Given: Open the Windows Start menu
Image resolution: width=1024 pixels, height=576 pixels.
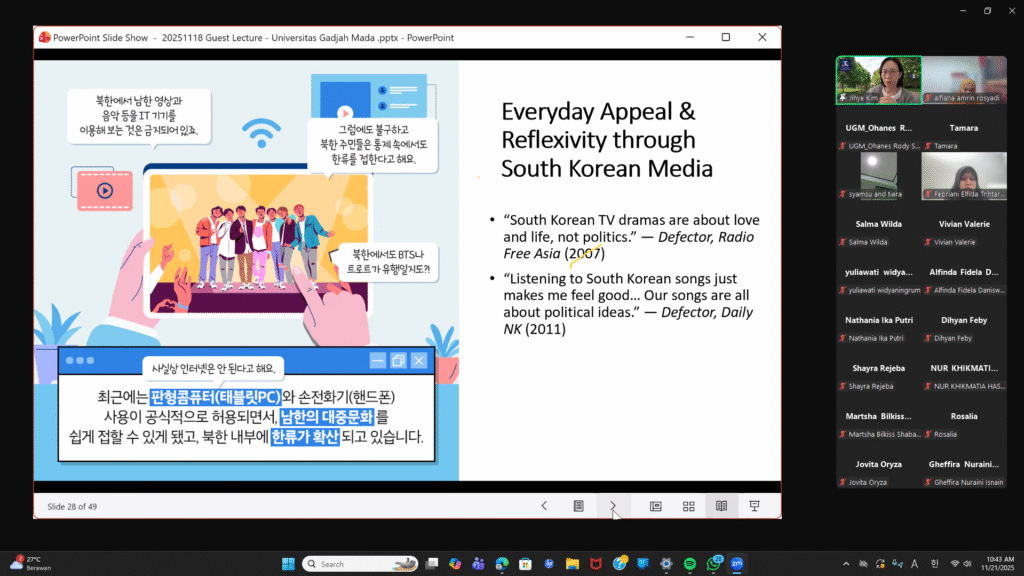Looking at the screenshot, I should click(288, 564).
